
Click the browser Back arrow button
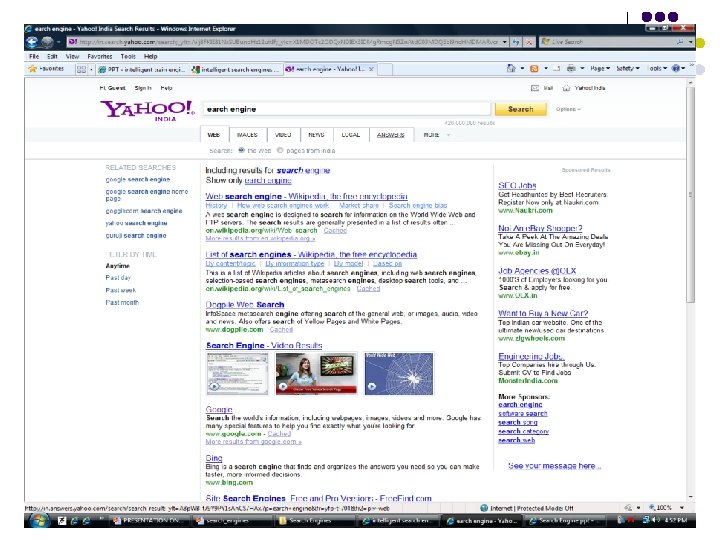[32, 42]
